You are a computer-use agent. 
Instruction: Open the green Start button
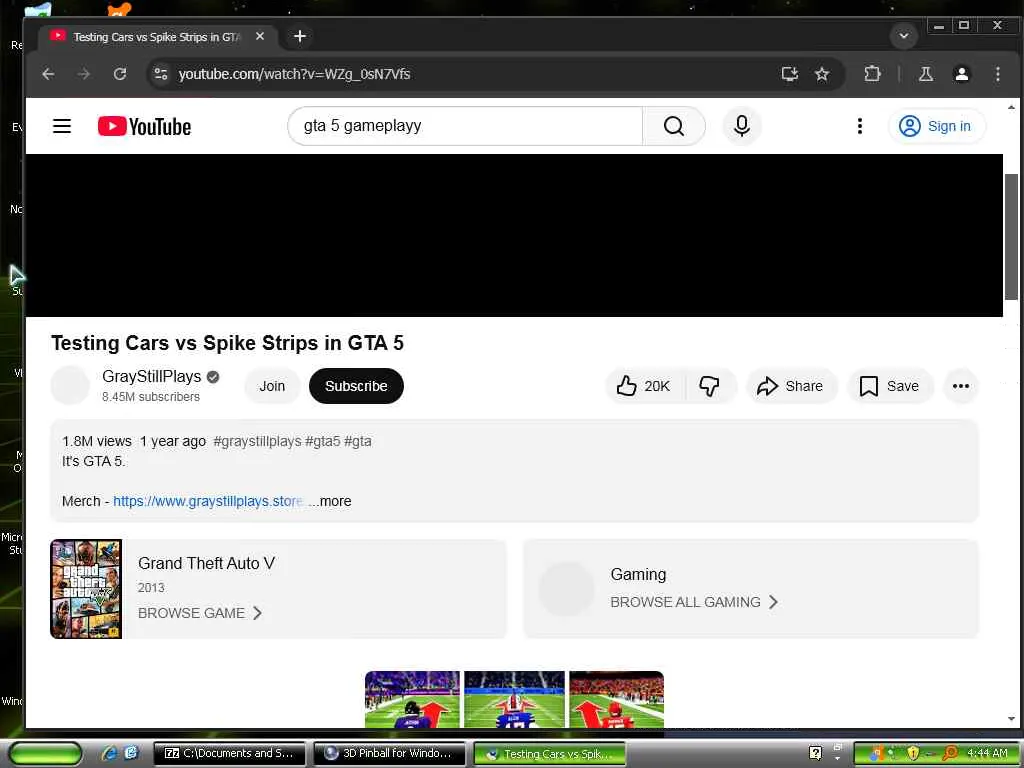45,754
